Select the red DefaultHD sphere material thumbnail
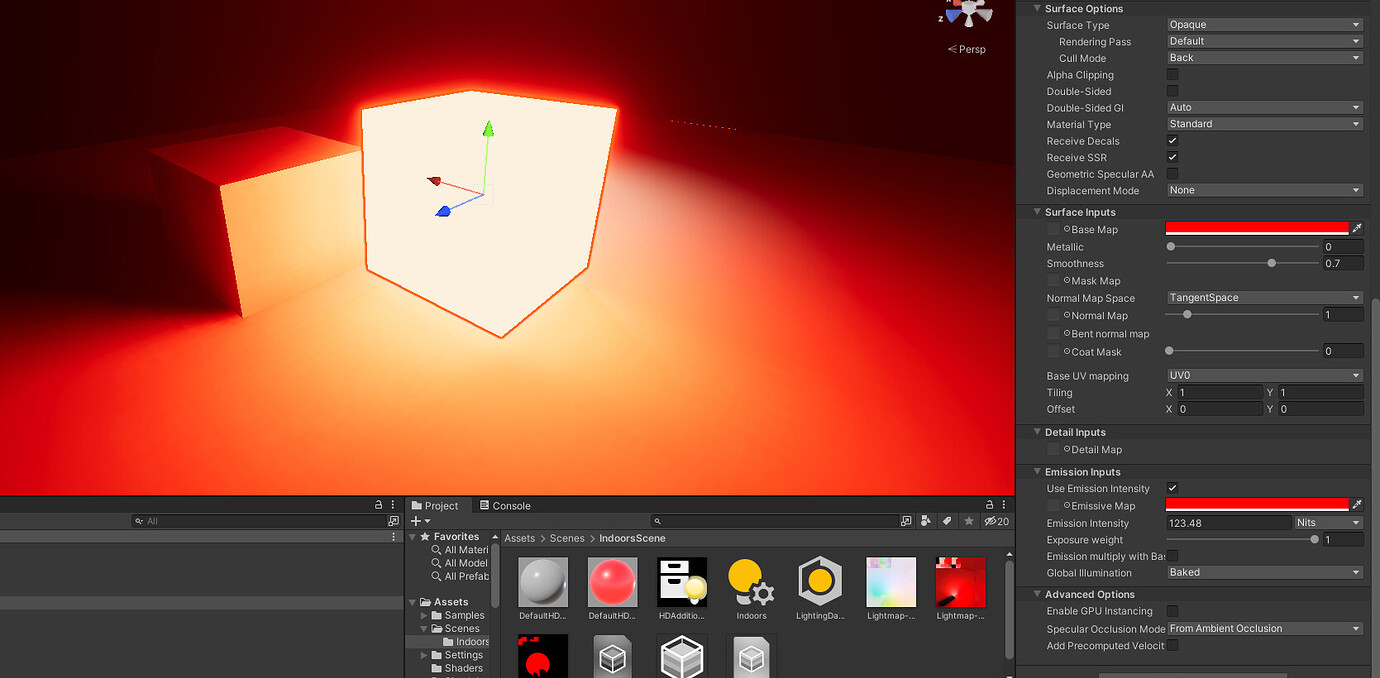The width and height of the screenshot is (1380, 678). 611,582
